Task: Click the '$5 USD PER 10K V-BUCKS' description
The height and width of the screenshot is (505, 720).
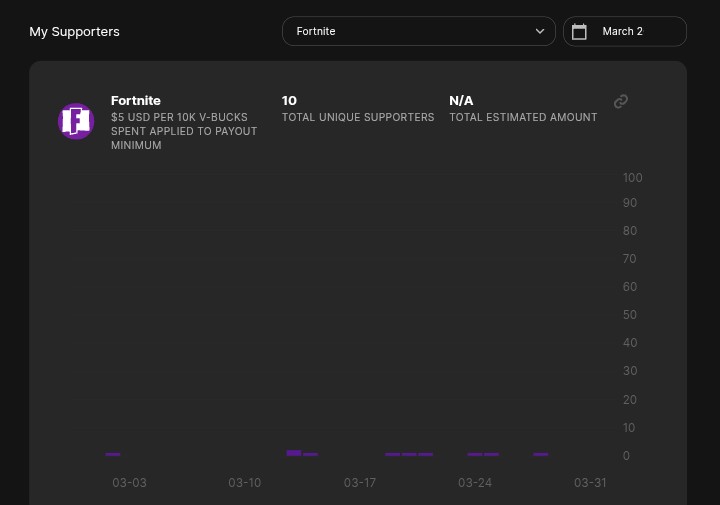Action: 184,131
